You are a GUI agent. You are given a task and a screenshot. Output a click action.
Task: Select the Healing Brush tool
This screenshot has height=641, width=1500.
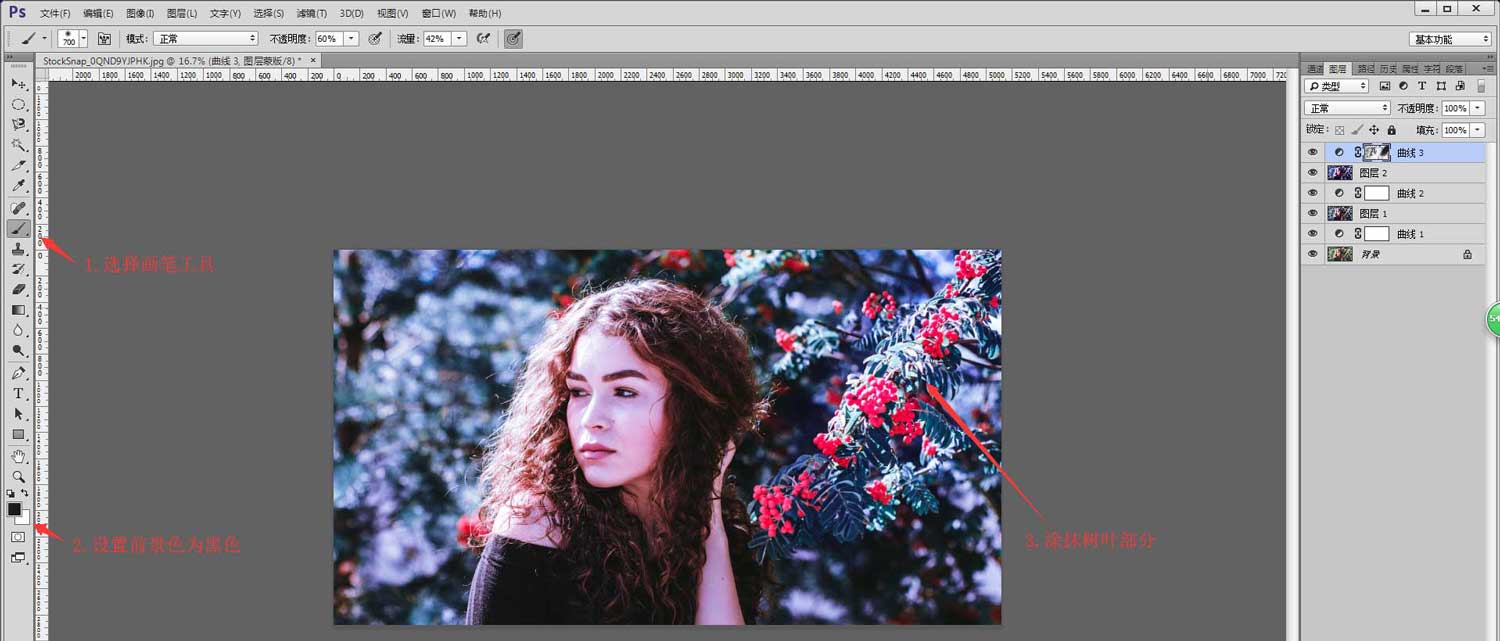[18, 208]
